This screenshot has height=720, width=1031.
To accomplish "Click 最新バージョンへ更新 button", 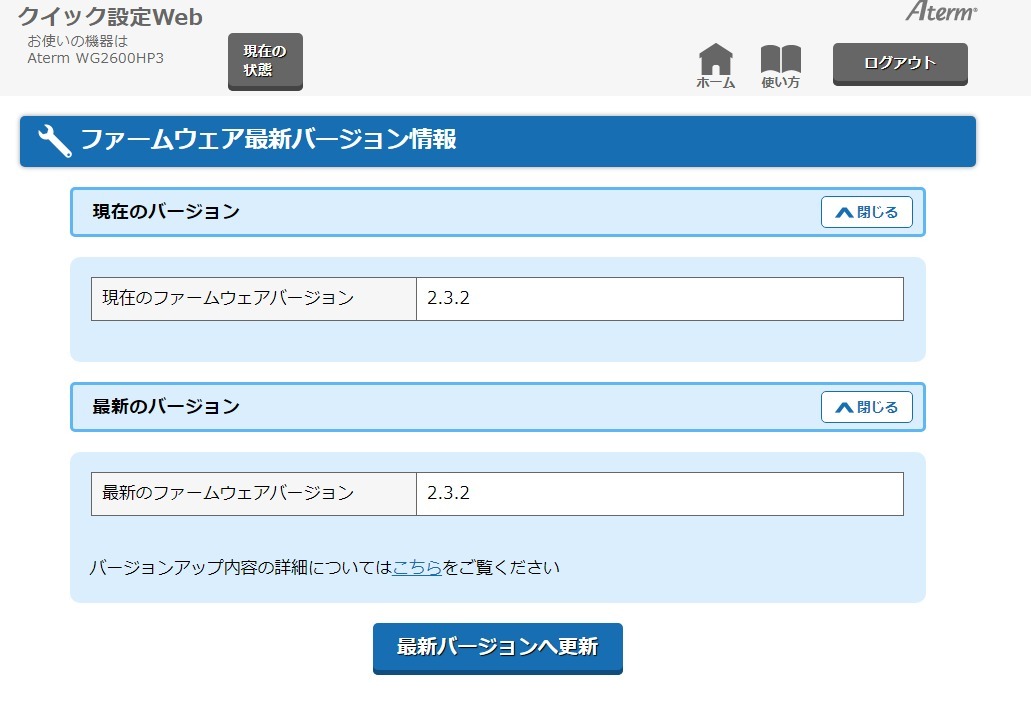I will coord(498,648).
